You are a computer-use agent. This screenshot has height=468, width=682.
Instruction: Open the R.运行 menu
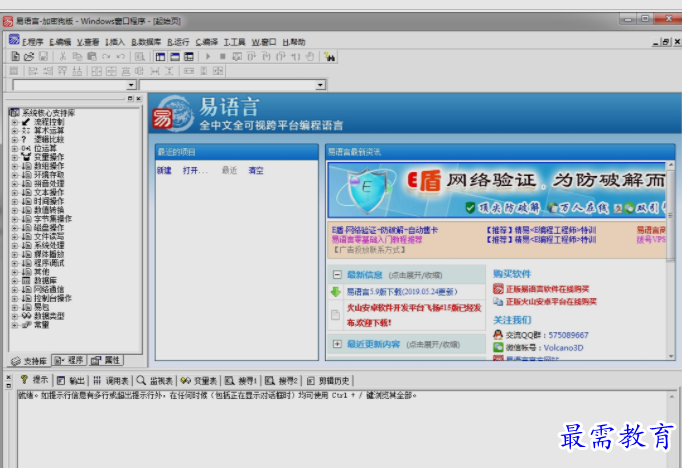(178, 42)
